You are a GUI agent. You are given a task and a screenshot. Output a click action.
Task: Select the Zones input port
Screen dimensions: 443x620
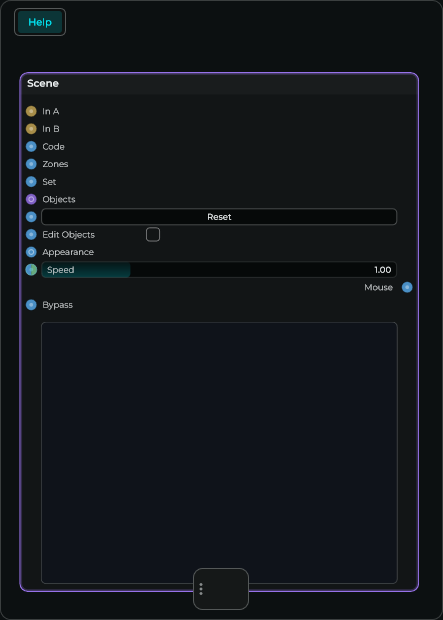(x=31, y=164)
